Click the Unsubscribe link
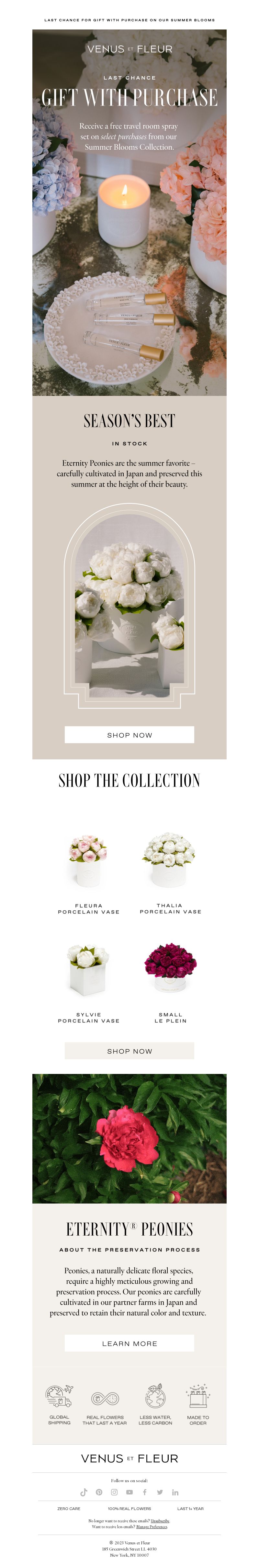This screenshot has width=259, height=1568. 160,1520
